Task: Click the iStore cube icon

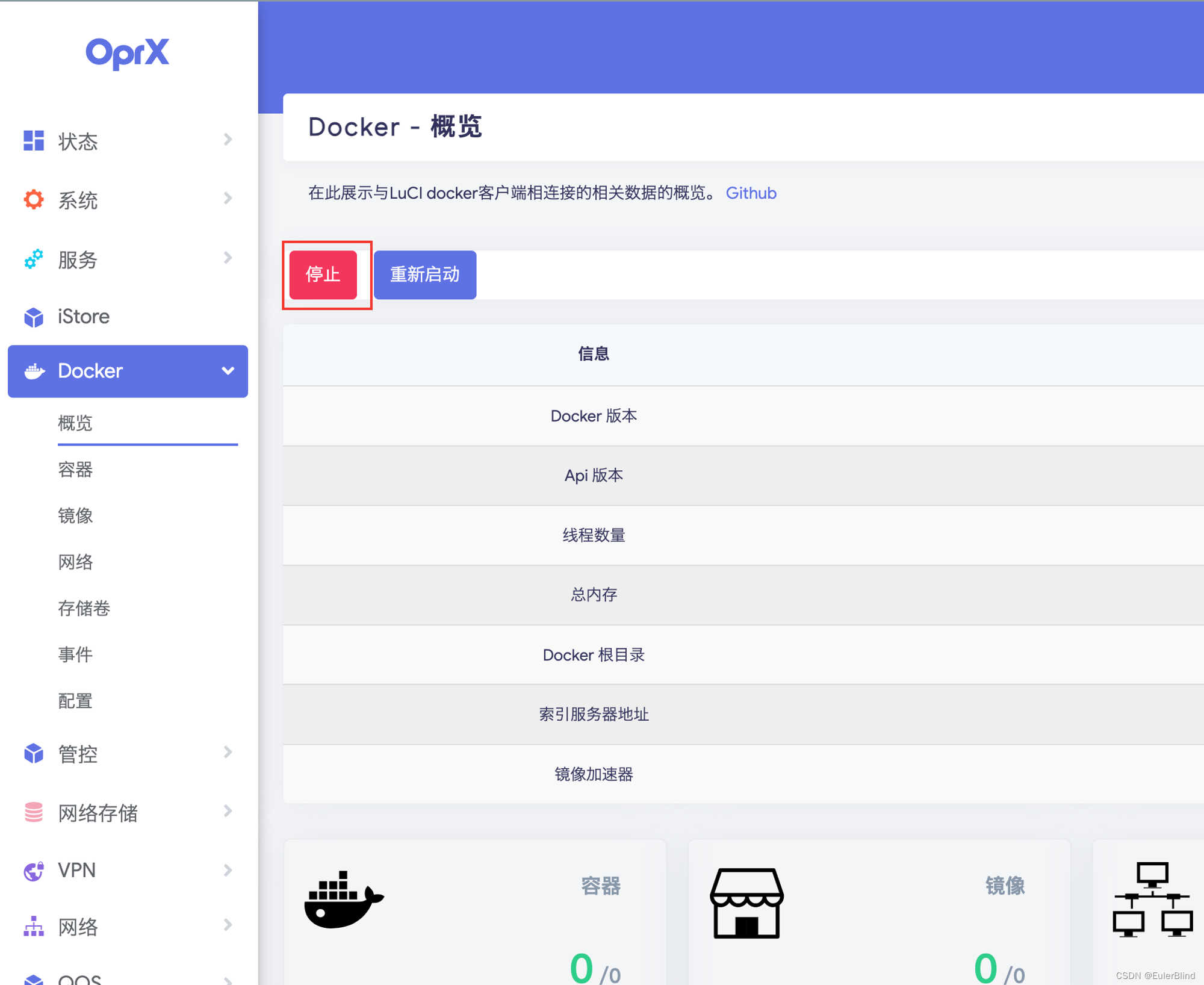Action: tap(34, 317)
